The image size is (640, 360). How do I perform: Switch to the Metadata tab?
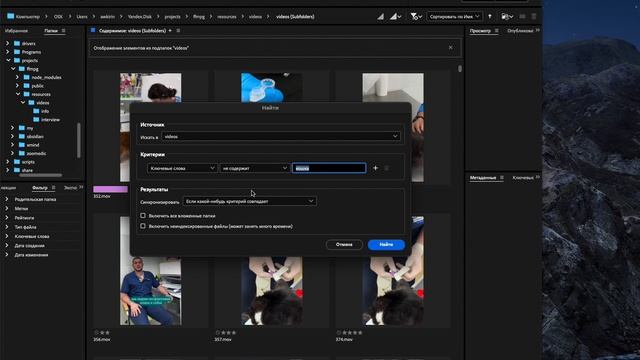pyautogui.click(x=483, y=178)
